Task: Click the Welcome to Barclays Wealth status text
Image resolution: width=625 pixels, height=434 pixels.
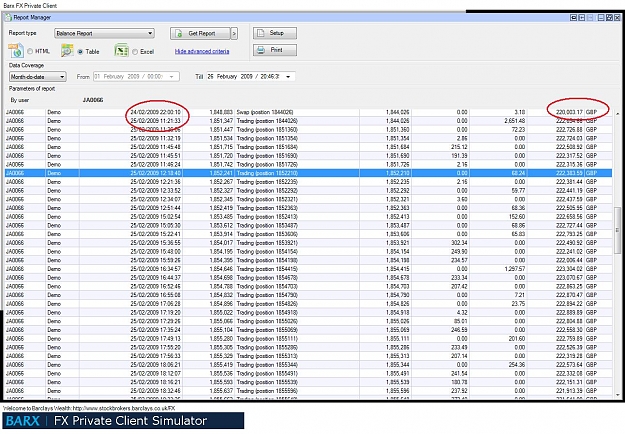Action: (89, 408)
